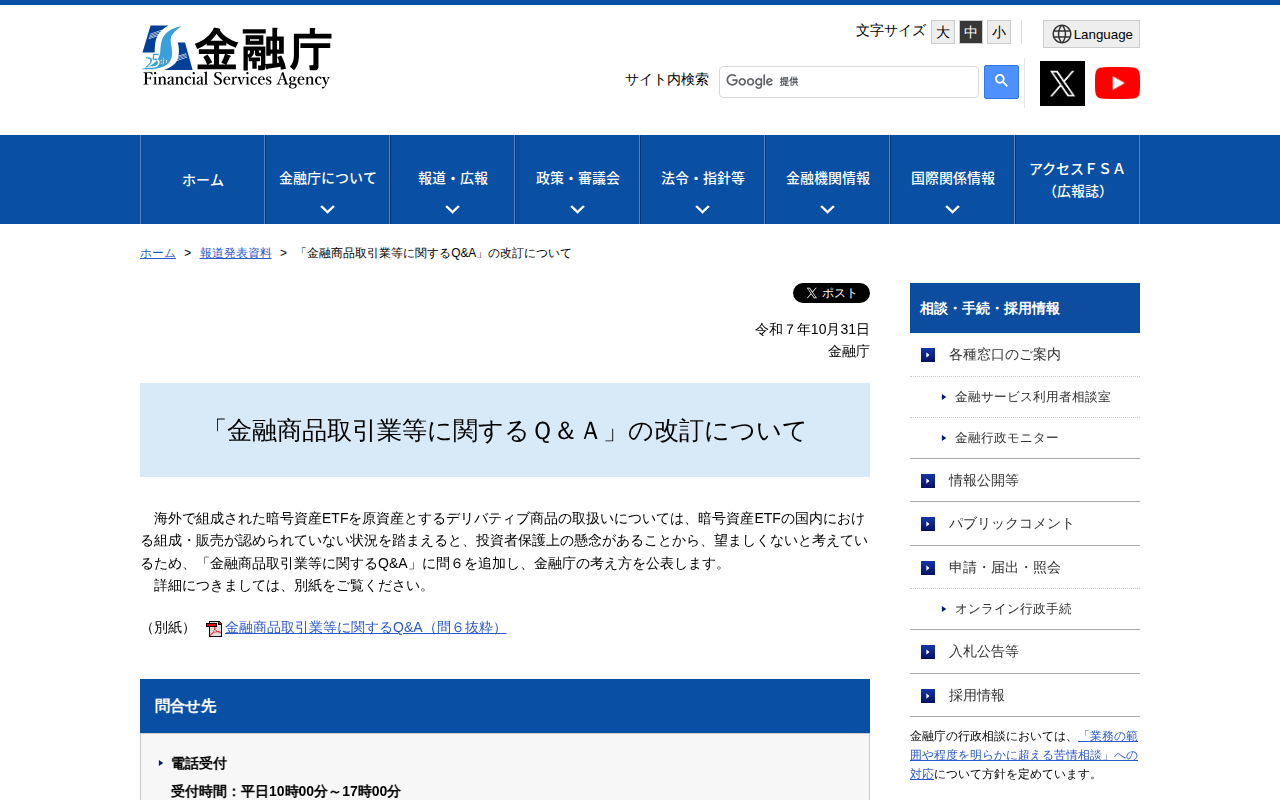
Task: Click the 相談・手続・採用情報 sidebar heading
Action: pos(1025,308)
